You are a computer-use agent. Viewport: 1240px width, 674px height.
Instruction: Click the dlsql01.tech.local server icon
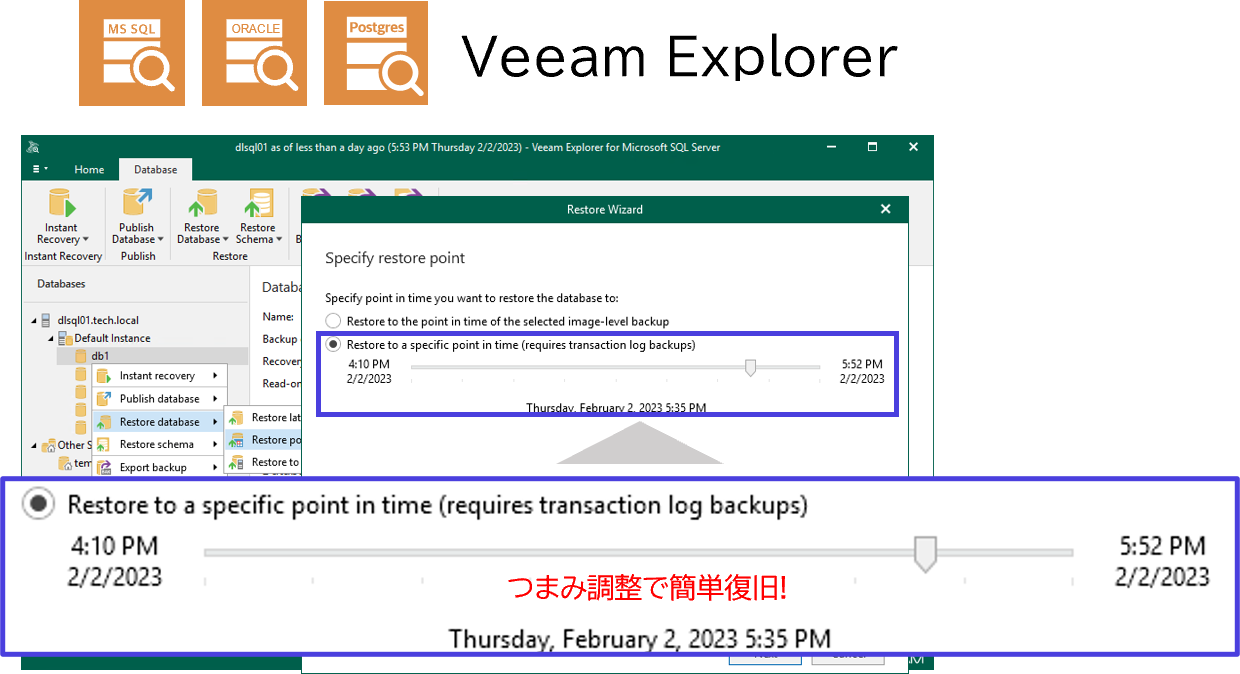coord(46,320)
